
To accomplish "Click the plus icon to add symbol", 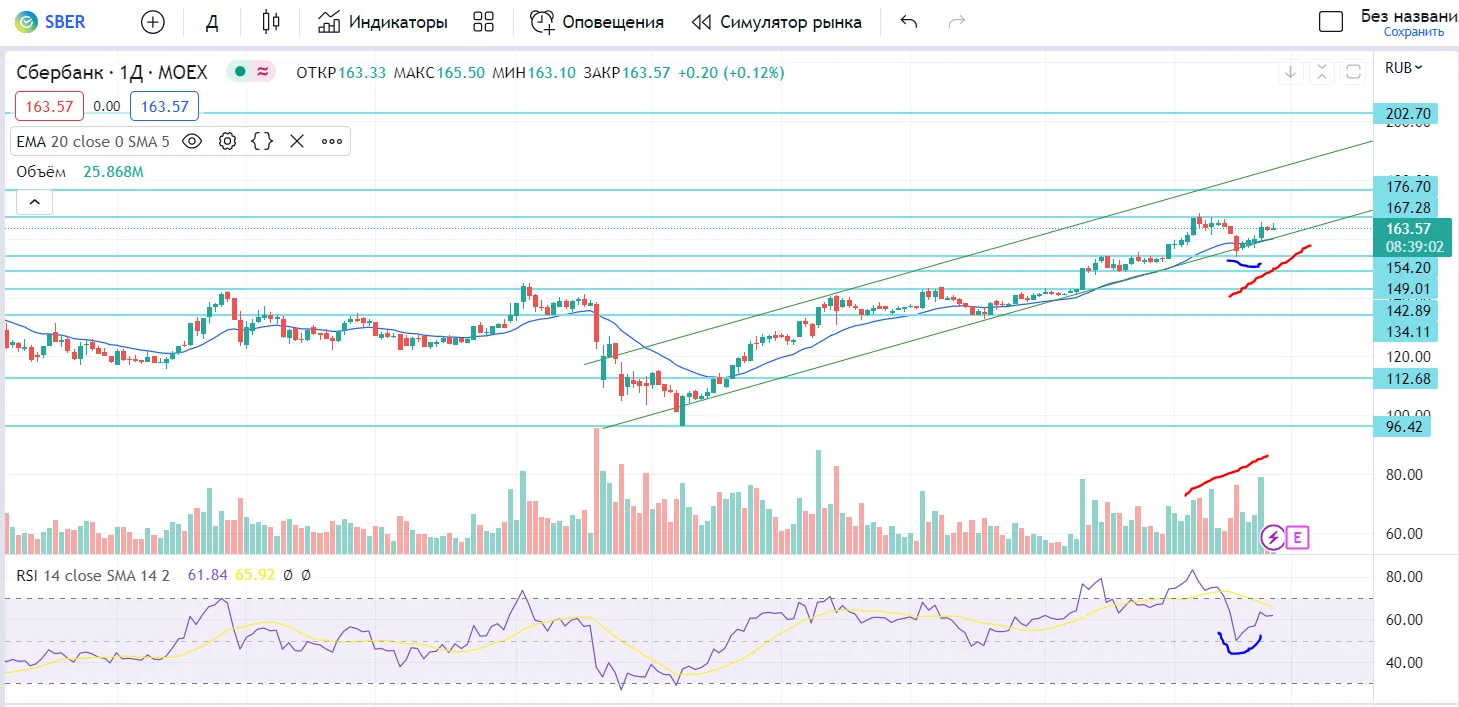I will click(x=153, y=22).
